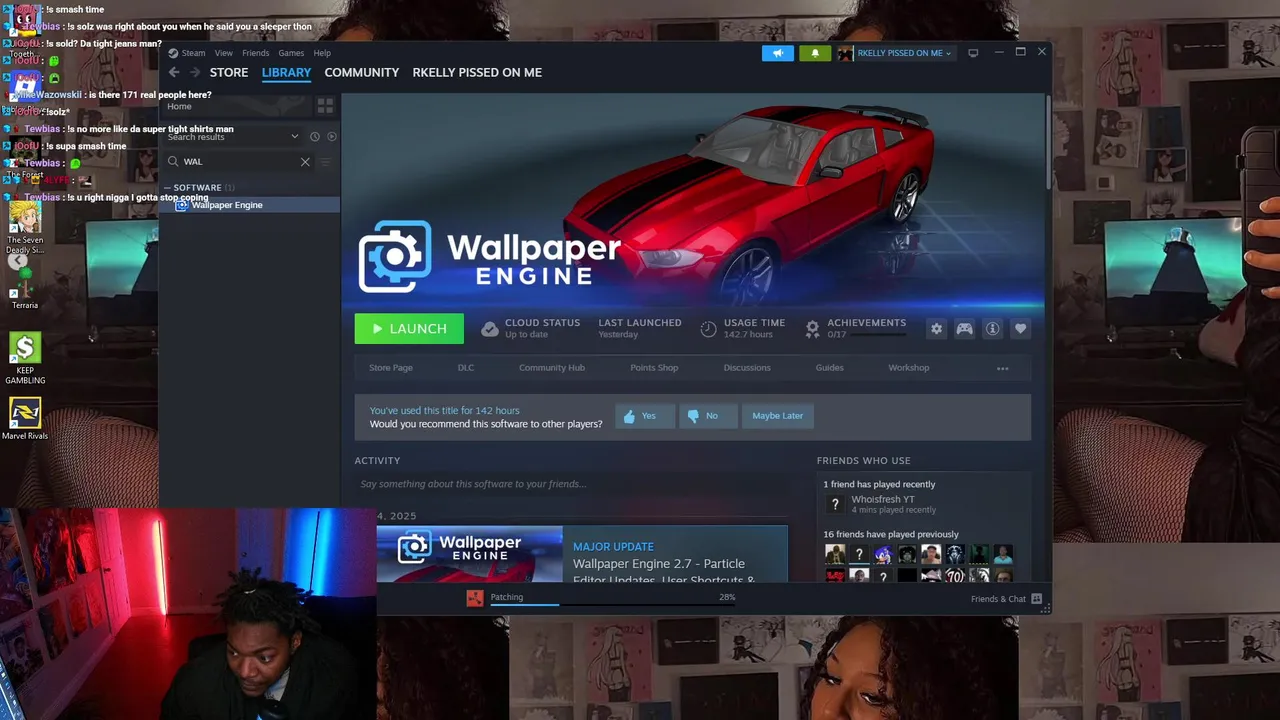
Task: Open the Community Hub link
Action: (551, 368)
